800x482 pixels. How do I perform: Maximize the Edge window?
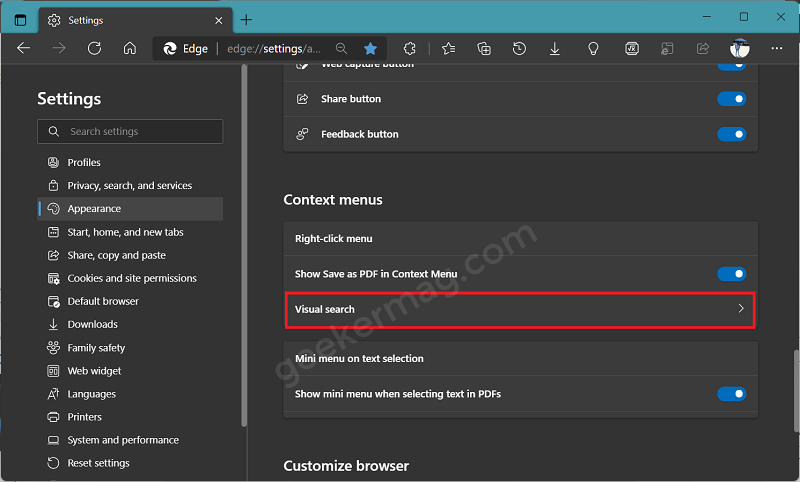744,17
